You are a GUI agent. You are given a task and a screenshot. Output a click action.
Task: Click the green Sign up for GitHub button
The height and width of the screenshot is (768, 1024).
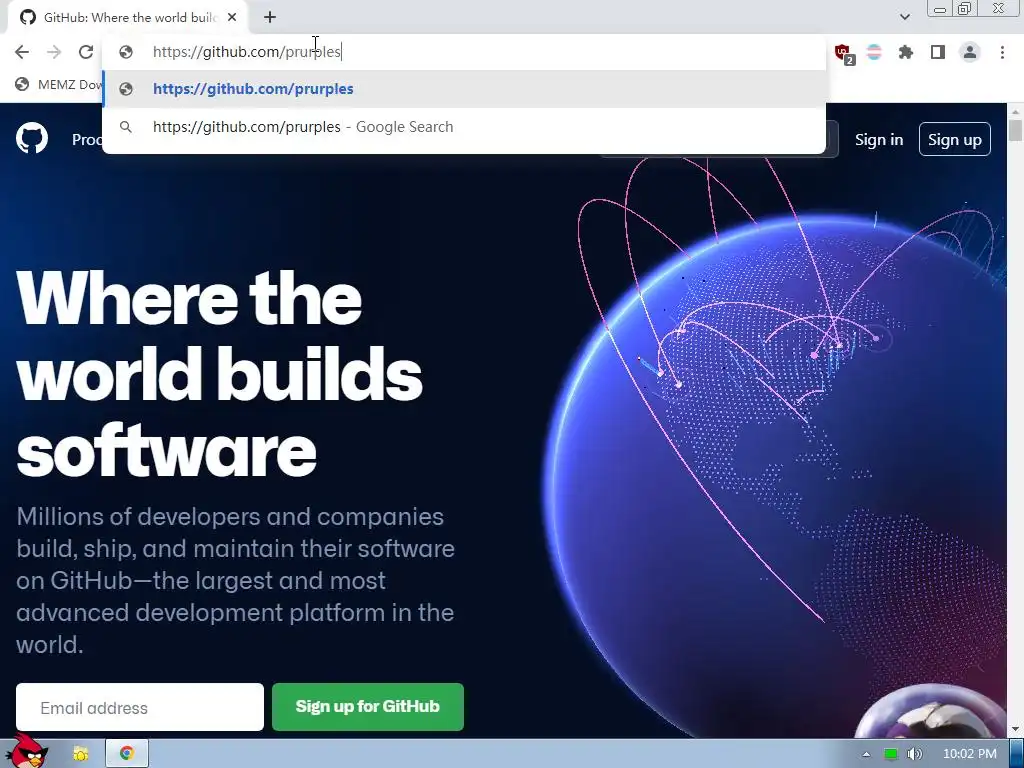click(x=368, y=707)
